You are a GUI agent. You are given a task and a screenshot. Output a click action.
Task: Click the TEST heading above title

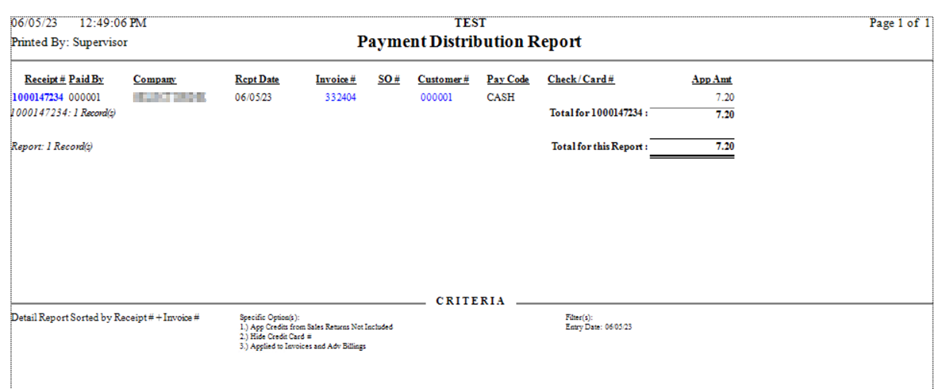click(470, 23)
